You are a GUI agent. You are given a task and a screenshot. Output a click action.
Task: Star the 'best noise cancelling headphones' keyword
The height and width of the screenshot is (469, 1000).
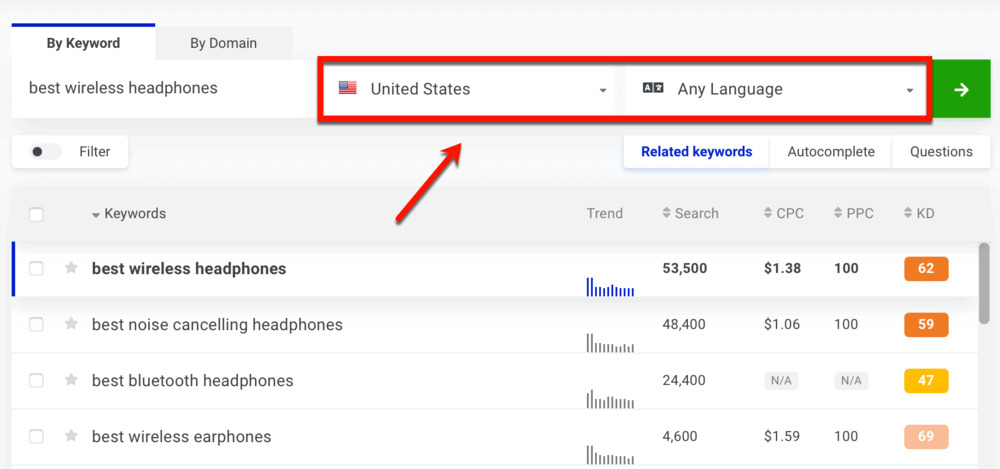[x=71, y=324]
